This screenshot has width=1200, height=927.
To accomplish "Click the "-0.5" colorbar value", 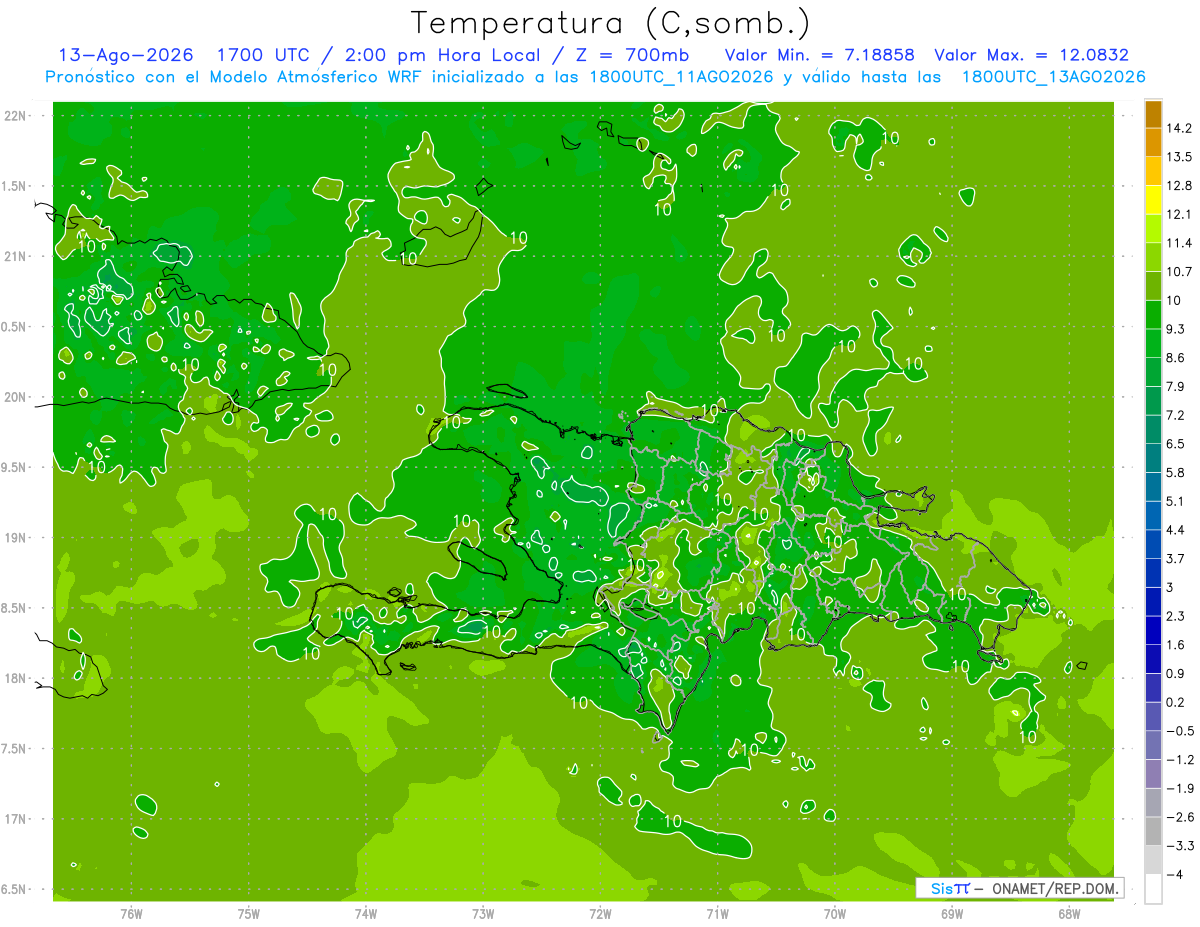I will (1179, 731).
